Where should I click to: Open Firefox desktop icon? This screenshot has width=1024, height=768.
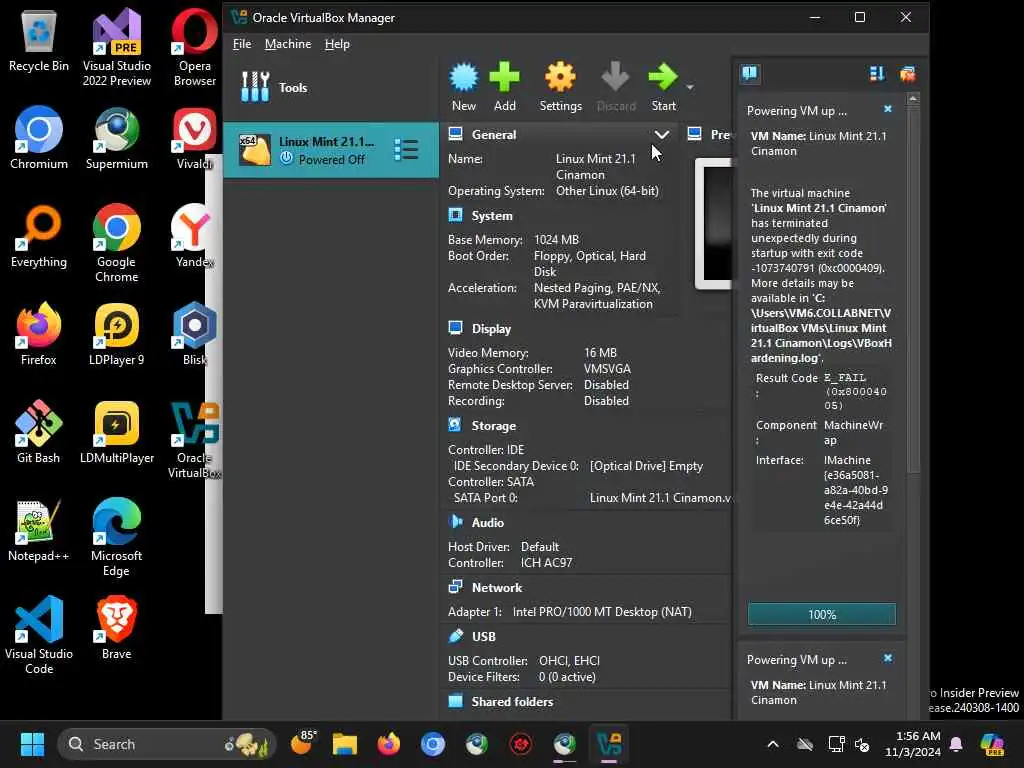click(x=39, y=334)
